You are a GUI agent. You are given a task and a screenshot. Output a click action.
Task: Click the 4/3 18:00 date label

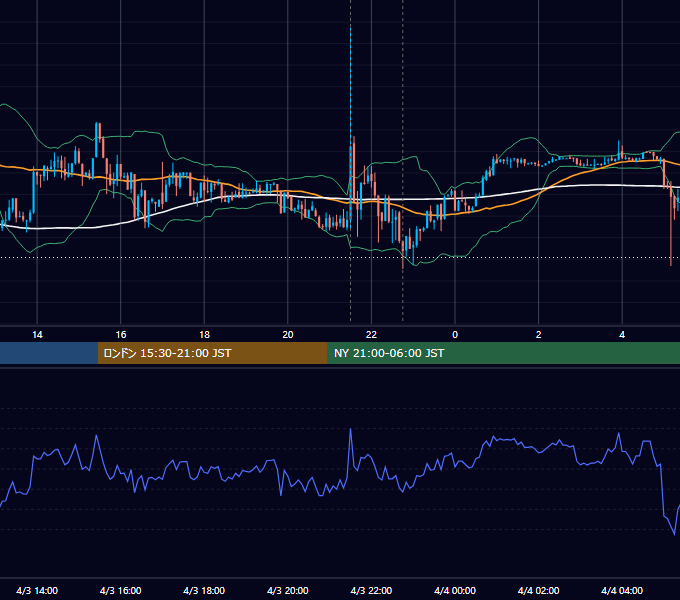(x=204, y=590)
